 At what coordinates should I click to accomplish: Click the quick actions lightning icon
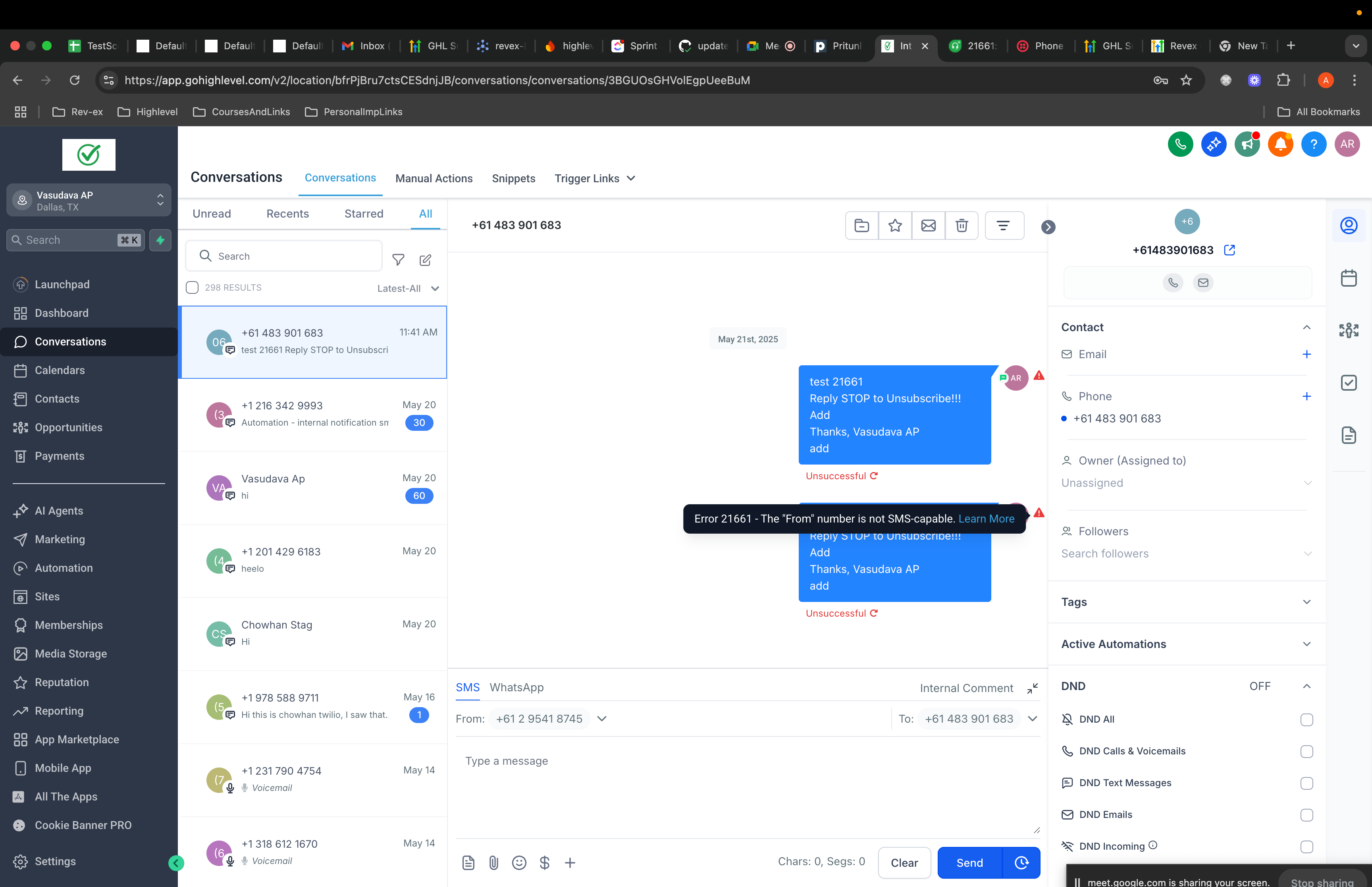coord(160,240)
